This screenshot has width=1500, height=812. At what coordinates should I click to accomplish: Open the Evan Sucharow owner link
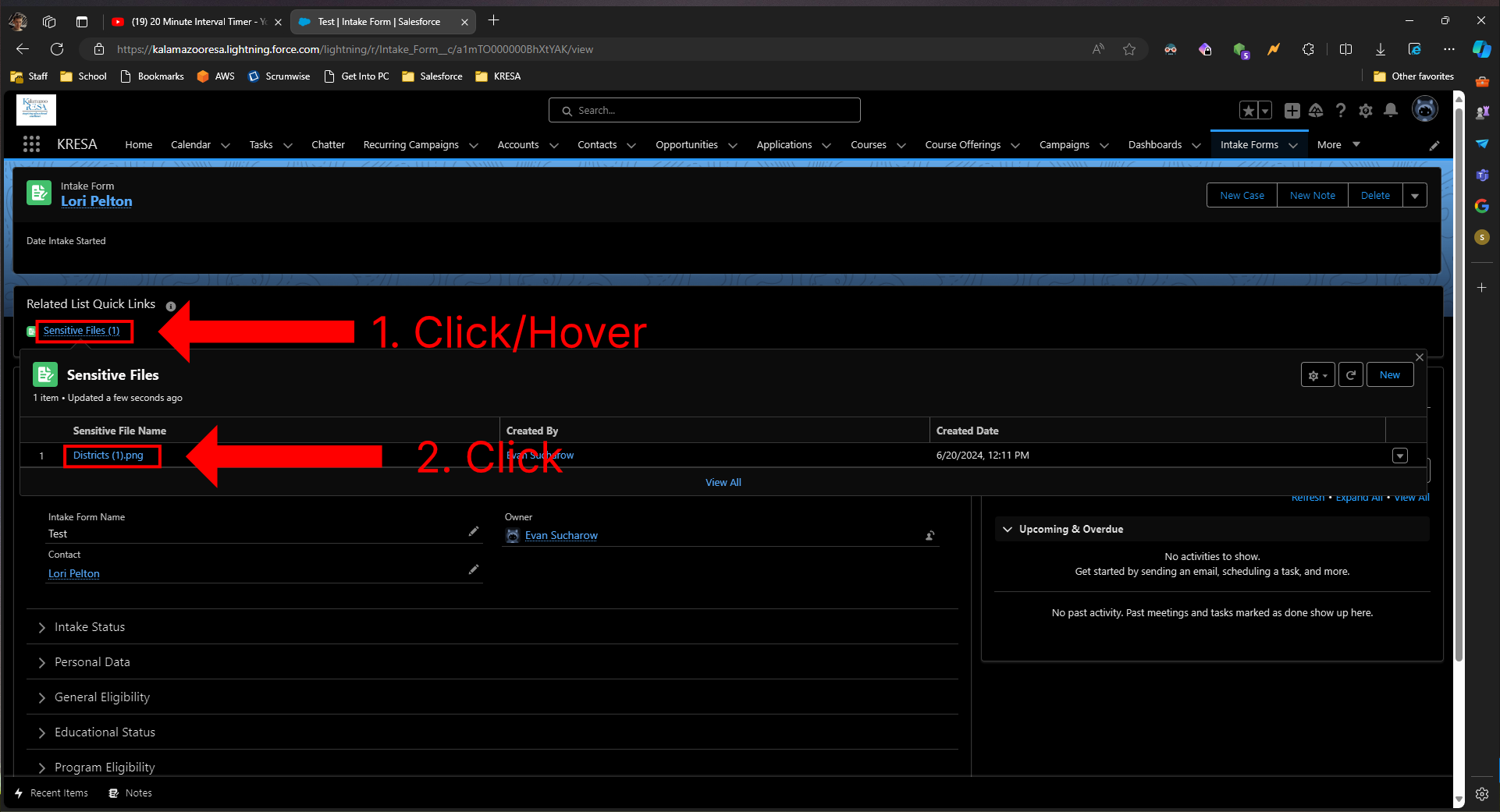pyautogui.click(x=561, y=535)
